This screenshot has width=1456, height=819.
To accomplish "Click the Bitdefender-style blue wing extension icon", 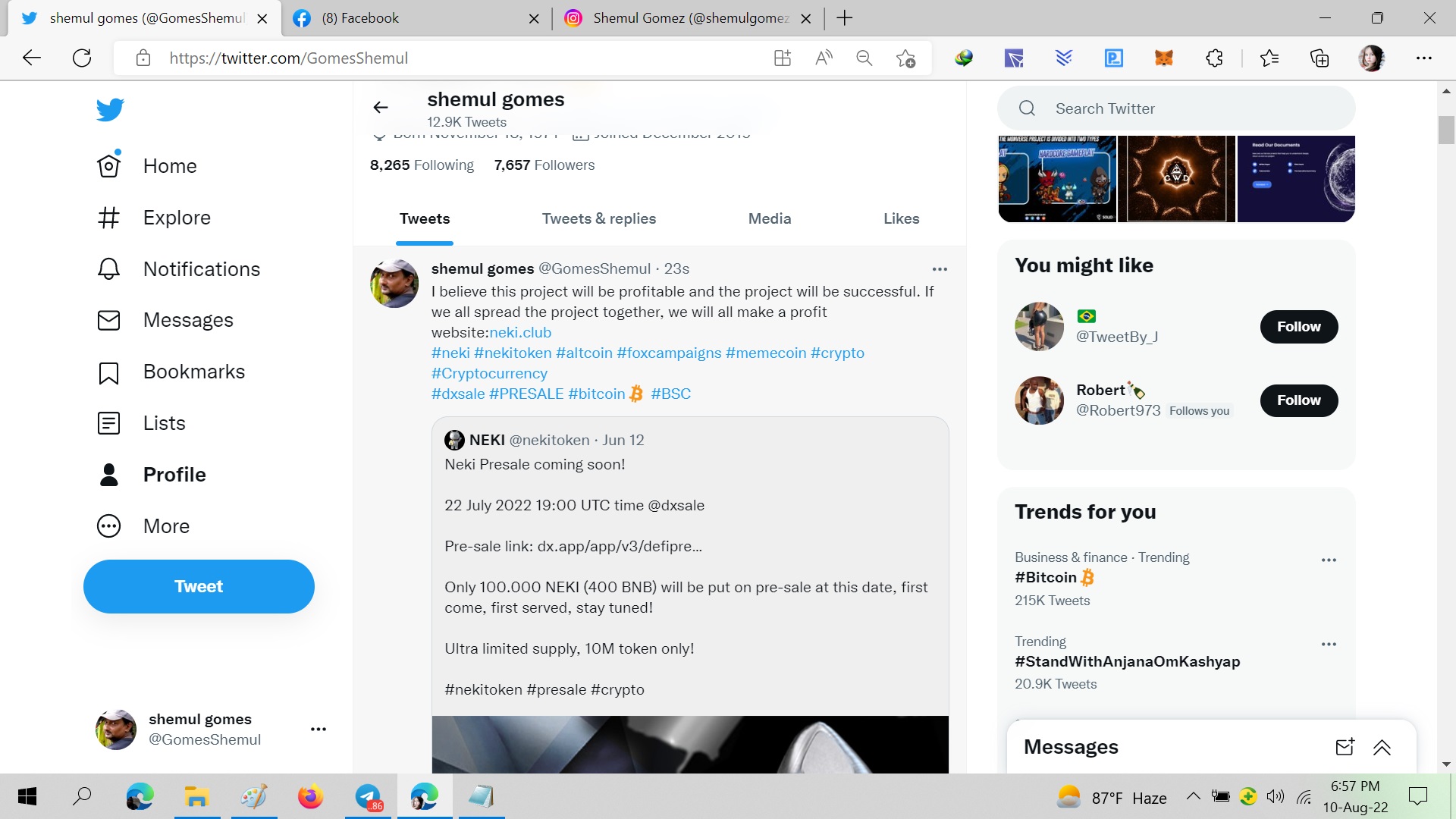I will tap(1064, 58).
